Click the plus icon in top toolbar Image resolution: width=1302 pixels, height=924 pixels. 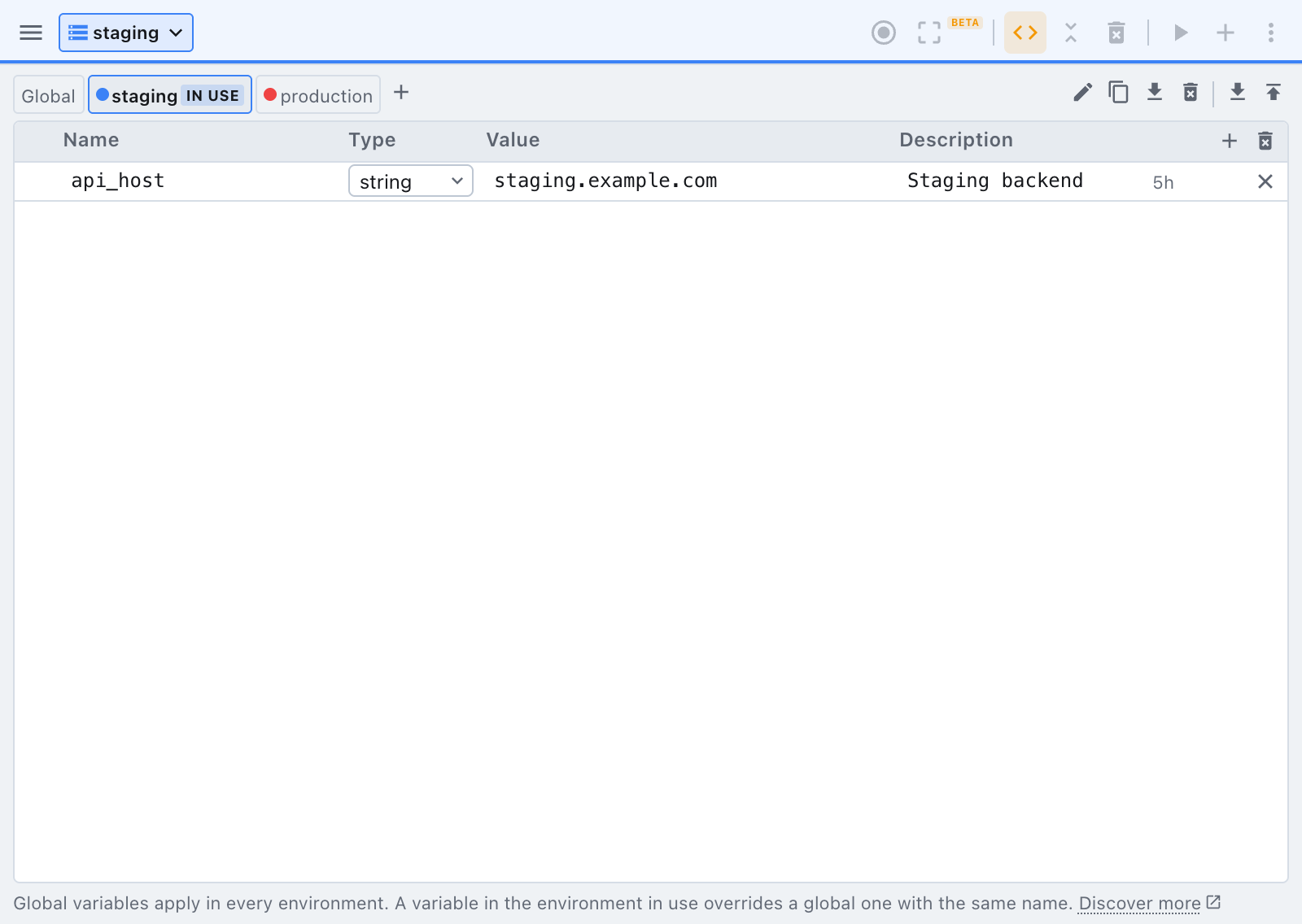pos(1226,33)
